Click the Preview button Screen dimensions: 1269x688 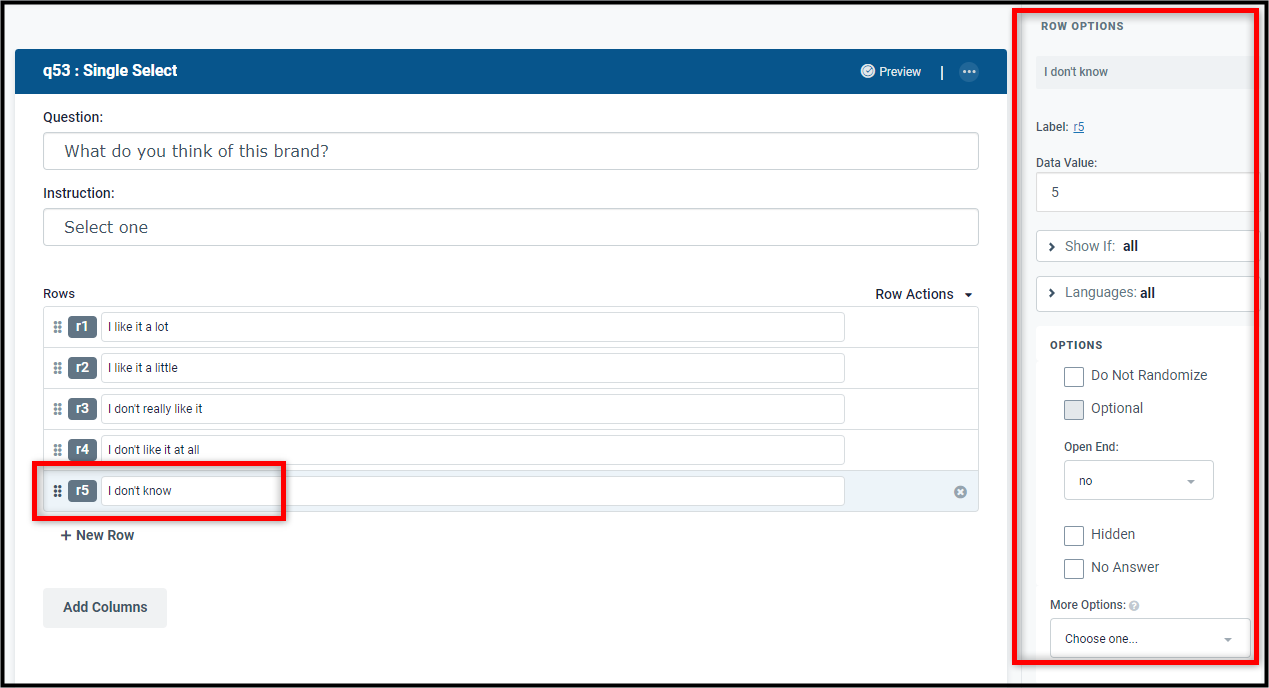(x=891, y=72)
